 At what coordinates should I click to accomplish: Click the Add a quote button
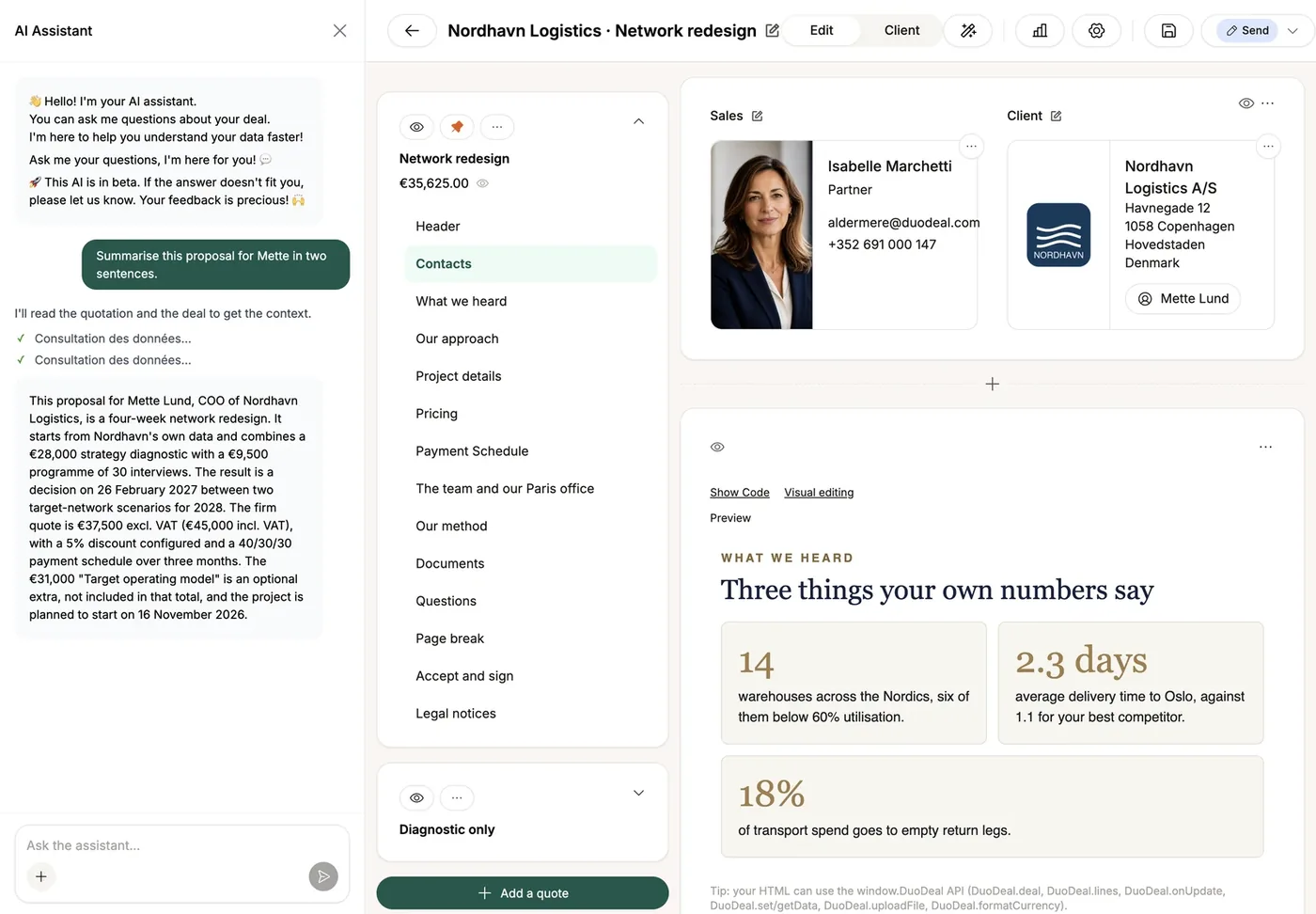(523, 893)
